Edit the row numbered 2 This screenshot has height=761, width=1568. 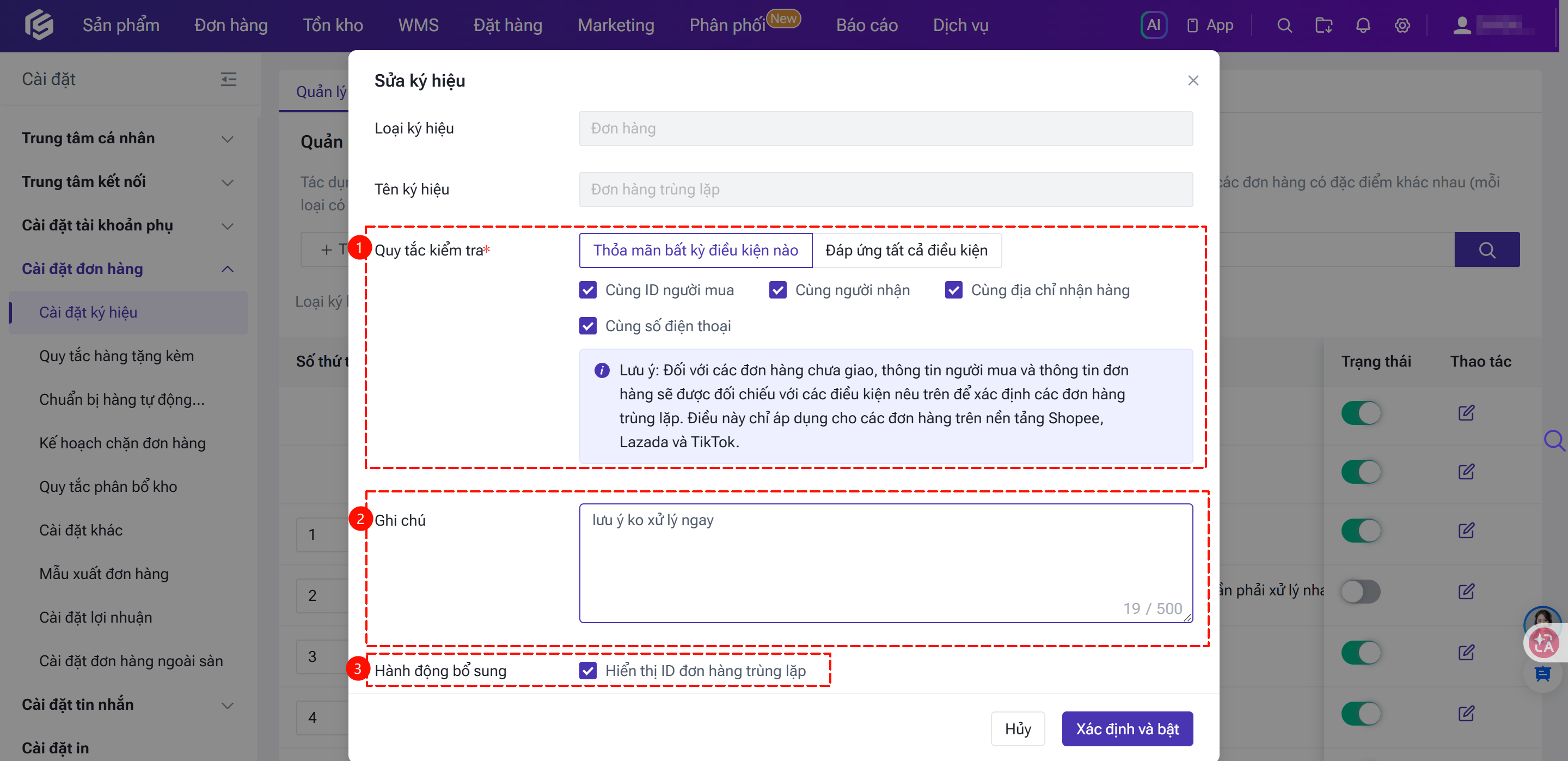tap(1466, 591)
